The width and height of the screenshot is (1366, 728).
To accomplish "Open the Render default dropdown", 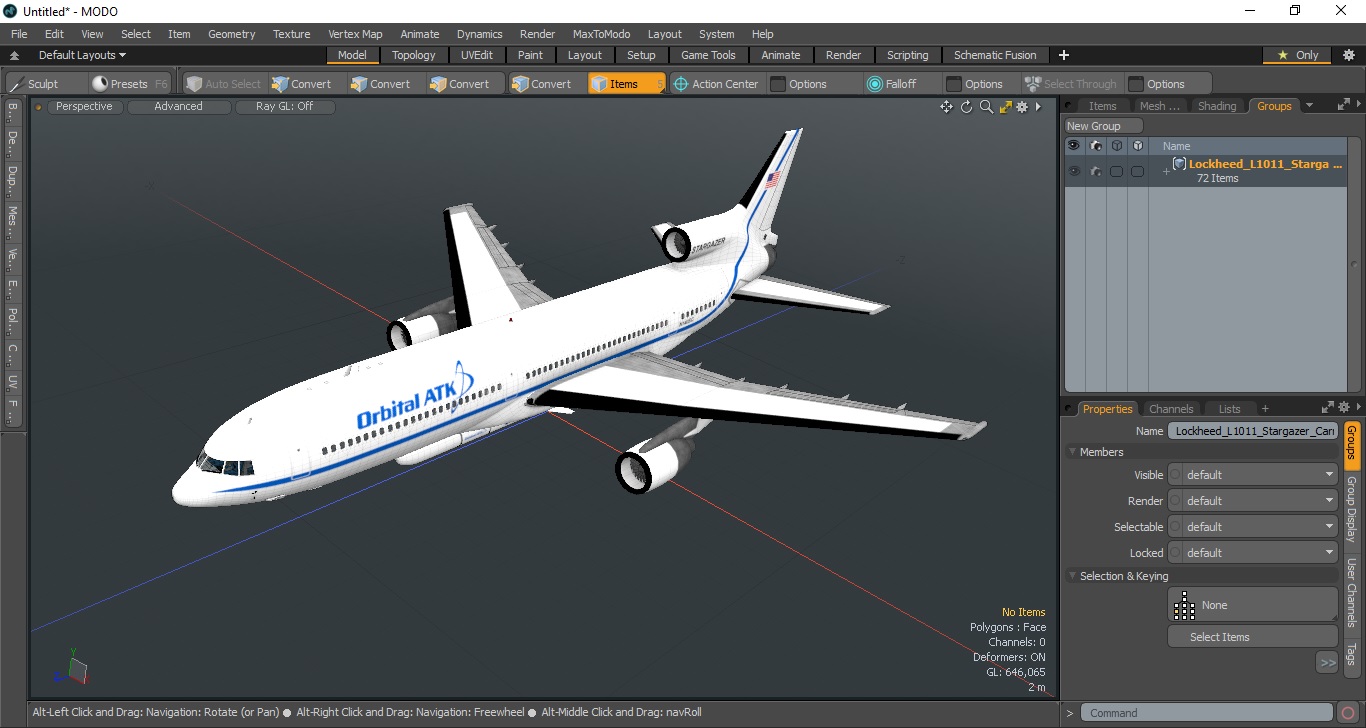I will (x=1253, y=501).
